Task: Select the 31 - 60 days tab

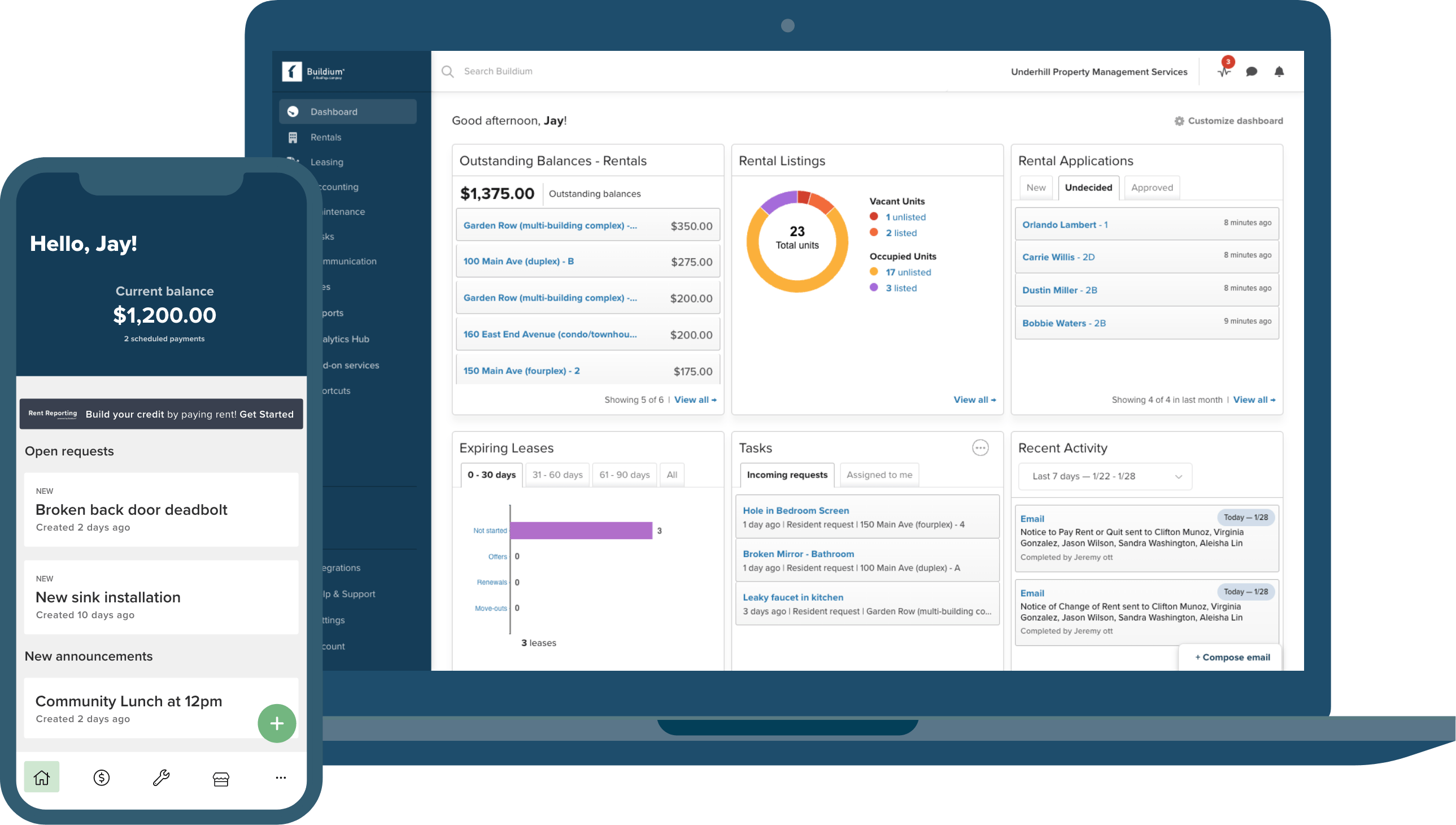Action: tap(557, 475)
